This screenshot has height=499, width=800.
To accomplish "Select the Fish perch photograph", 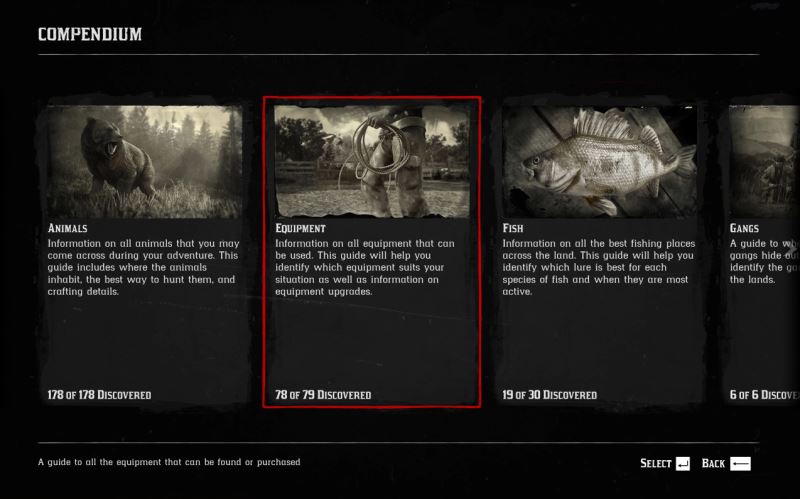I will [599, 162].
